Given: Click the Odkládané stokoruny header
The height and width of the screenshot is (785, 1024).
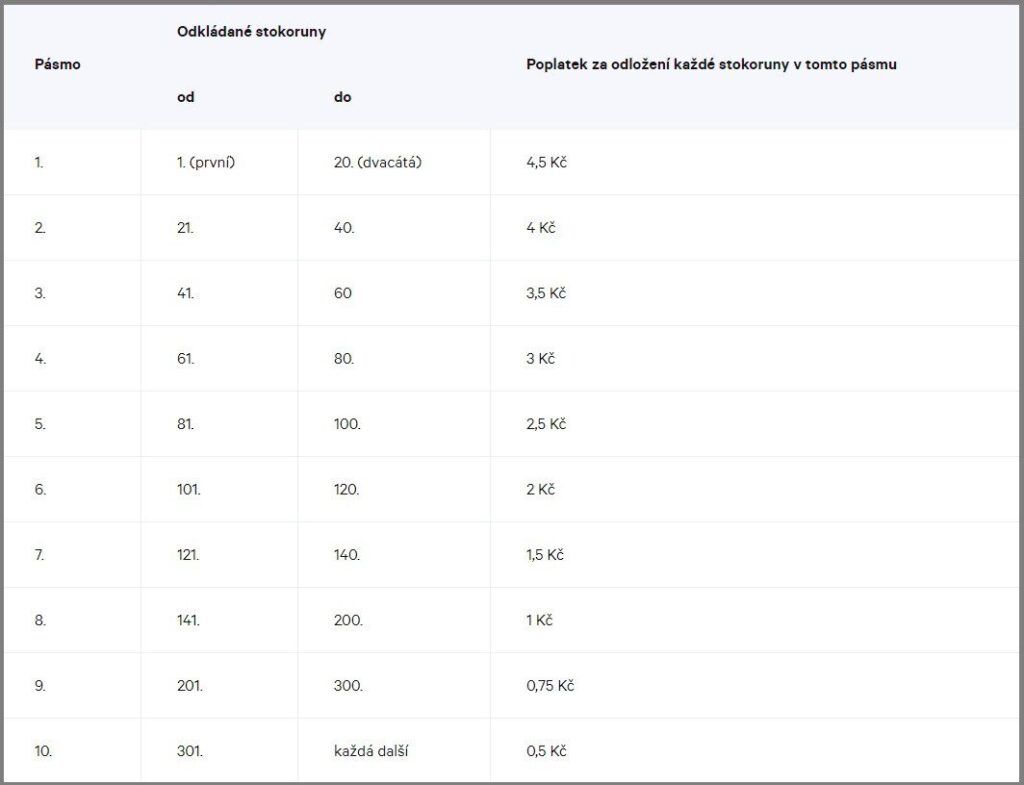Looking at the screenshot, I should point(251,32).
